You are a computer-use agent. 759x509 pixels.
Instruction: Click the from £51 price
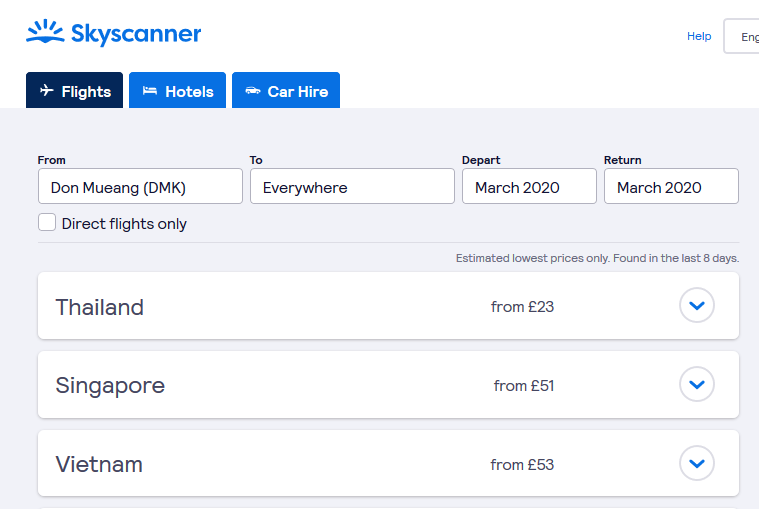(x=524, y=386)
